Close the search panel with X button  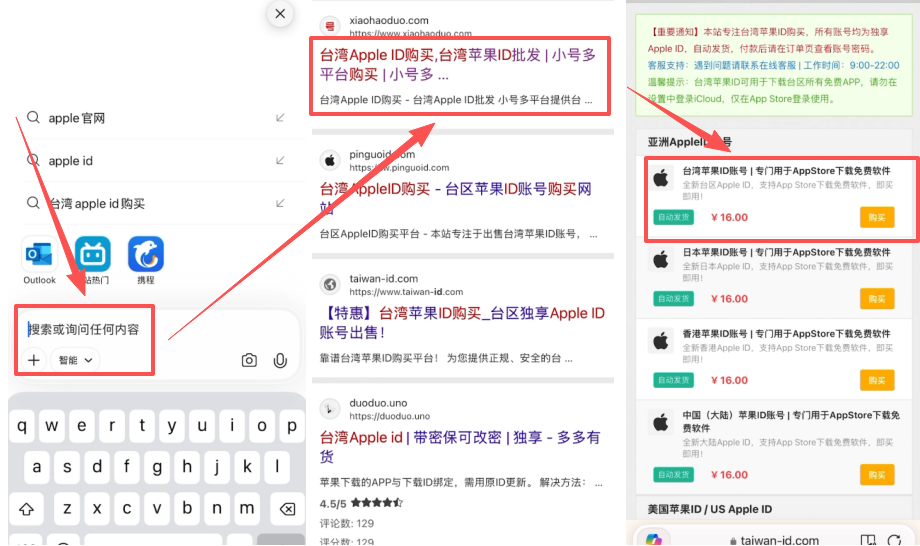(280, 13)
